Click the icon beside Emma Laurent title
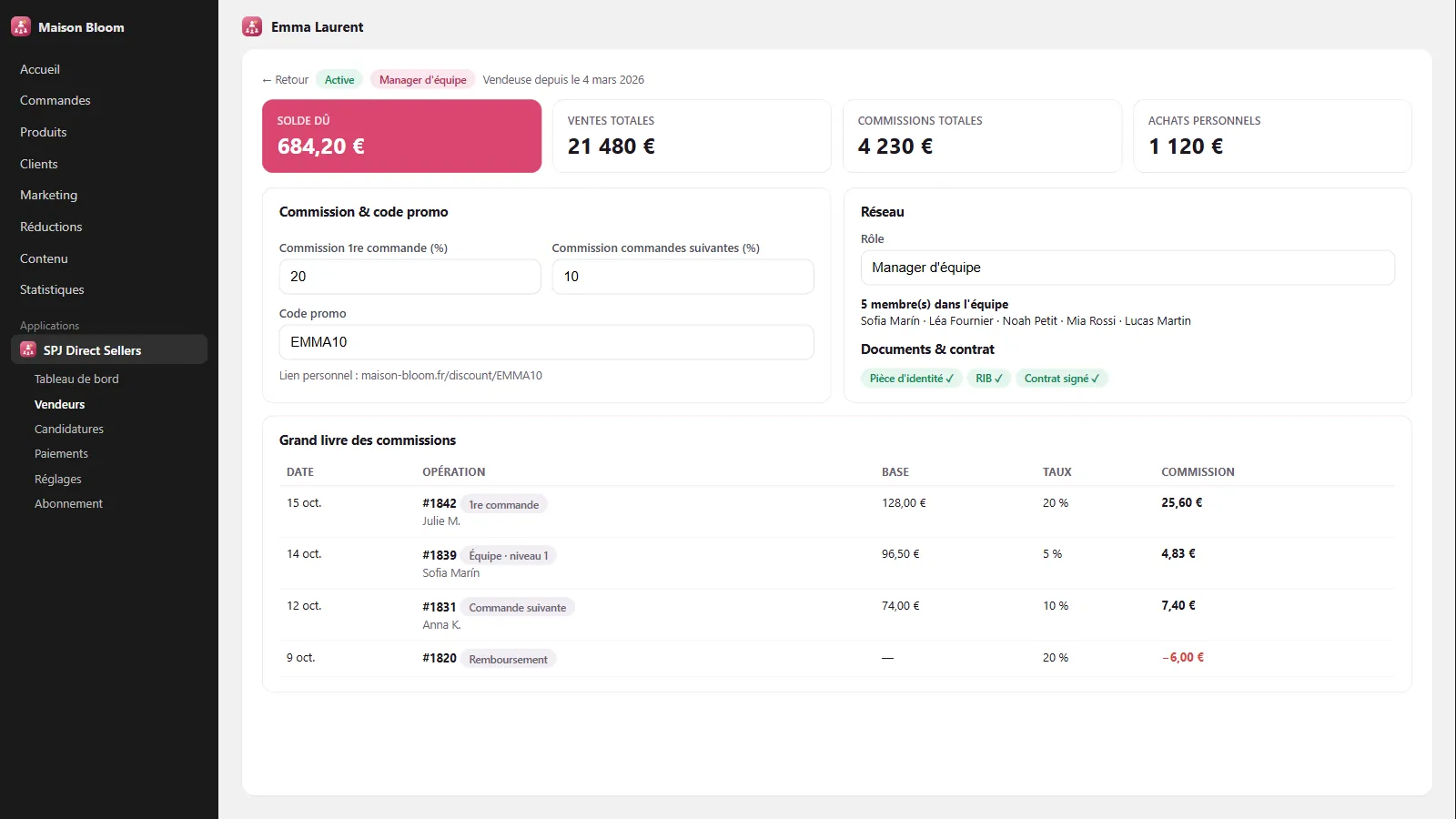The width and height of the screenshot is (1456, 819). coord(252,27)
